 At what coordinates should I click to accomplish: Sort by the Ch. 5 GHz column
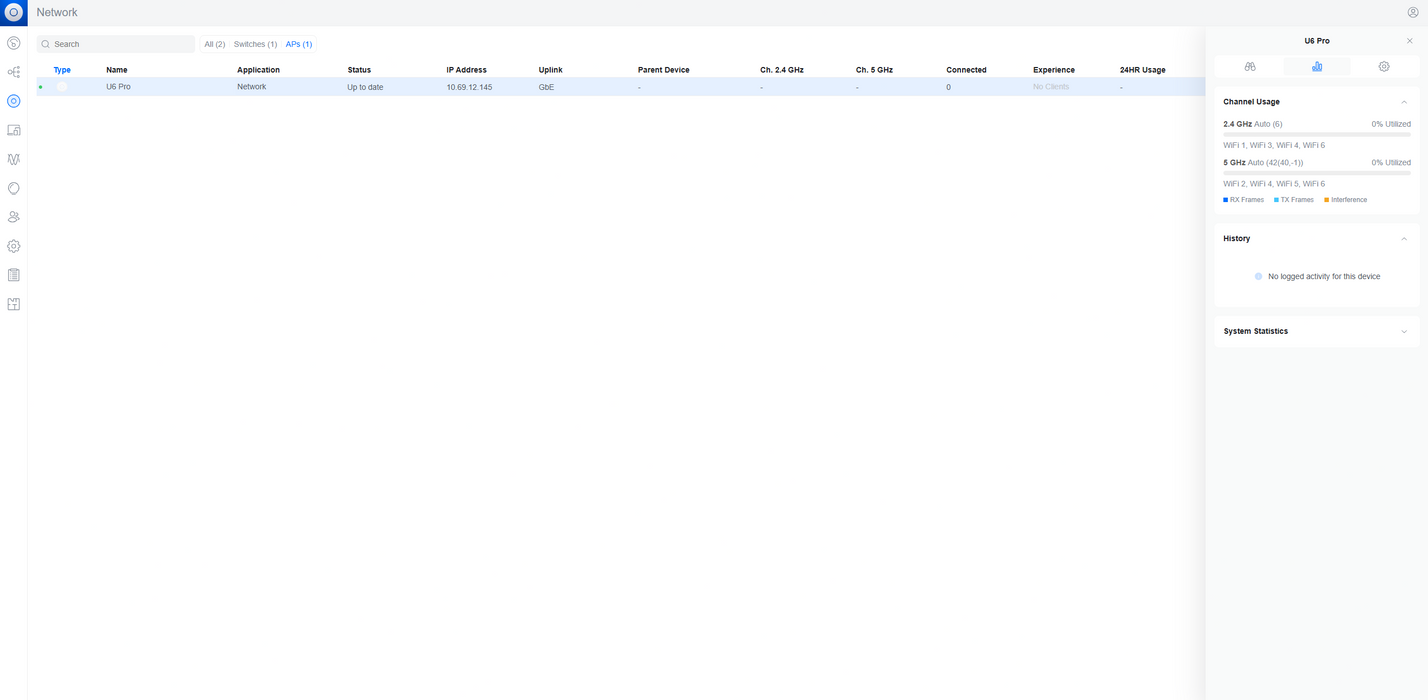pyautogui.click(x=874, y=70)
